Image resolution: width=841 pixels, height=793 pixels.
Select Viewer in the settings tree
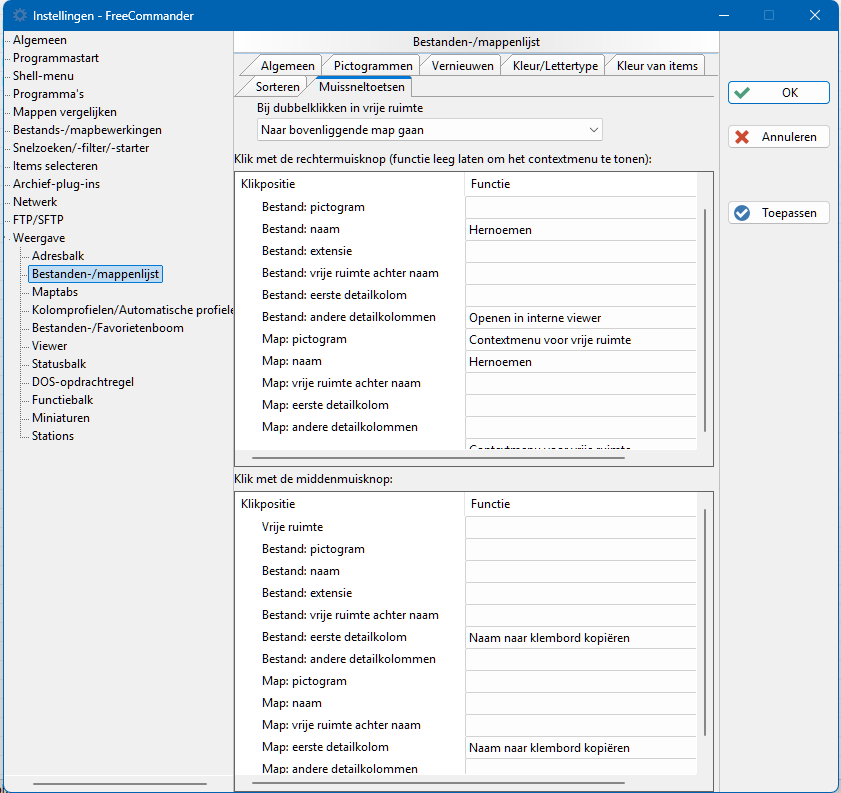tap(49, 346)
